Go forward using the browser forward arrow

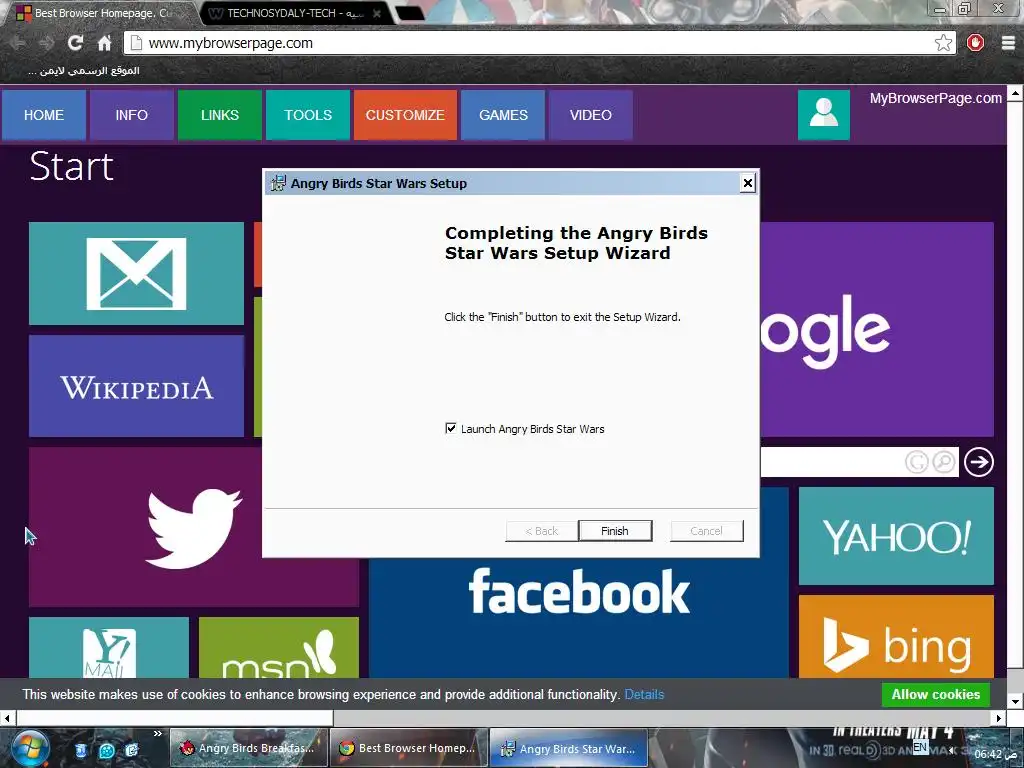[x=46, y=43]
